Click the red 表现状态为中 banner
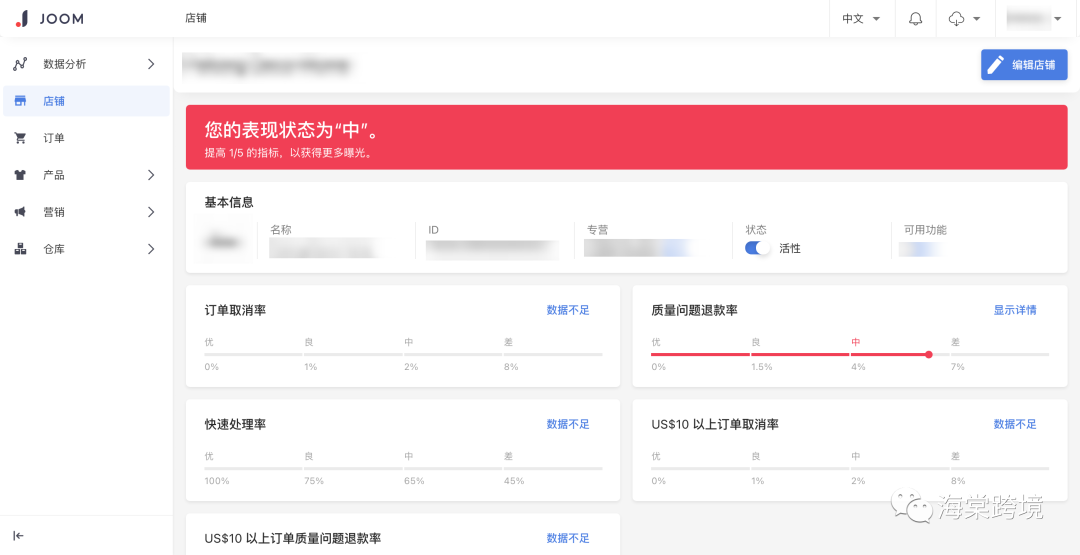Image resolution: width=1080 pixels, height=555 pixels. point(627,137)
